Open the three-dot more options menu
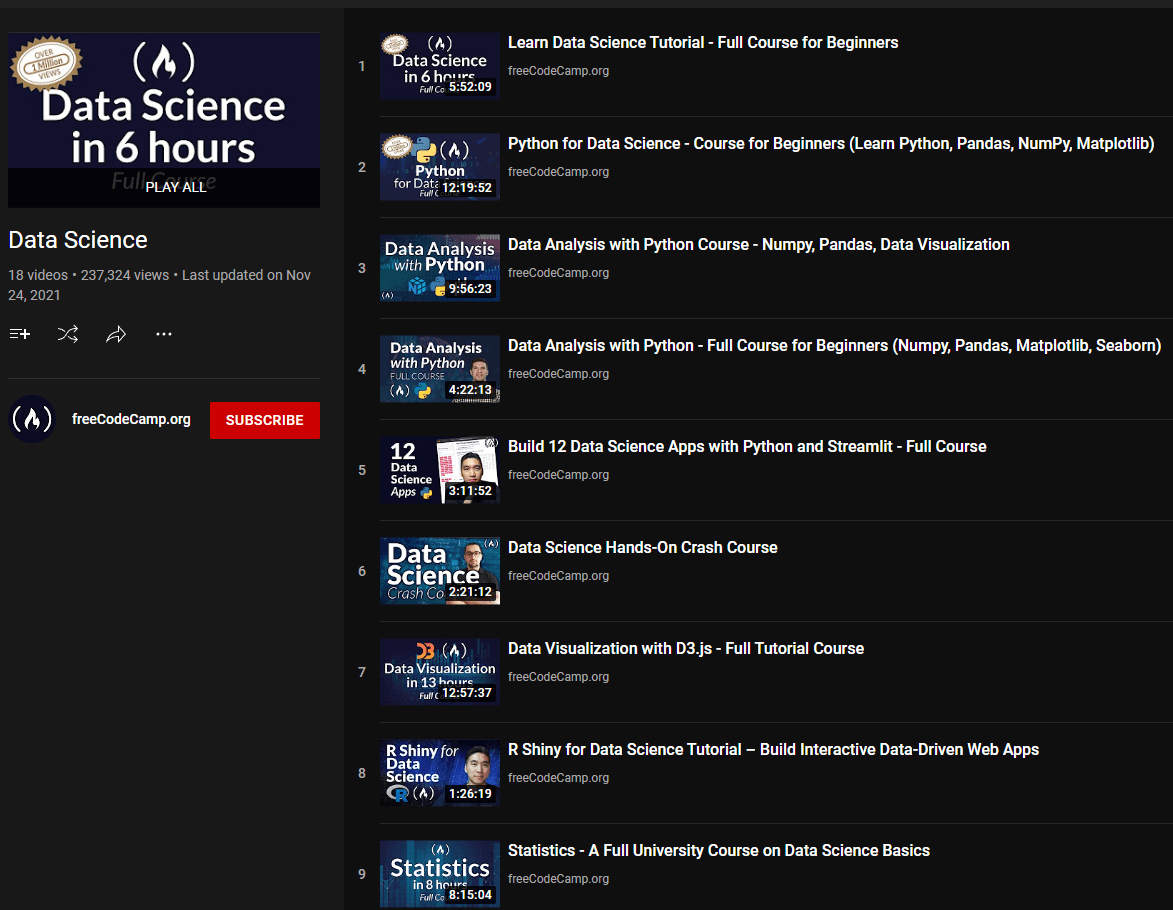 coord(164,334)
